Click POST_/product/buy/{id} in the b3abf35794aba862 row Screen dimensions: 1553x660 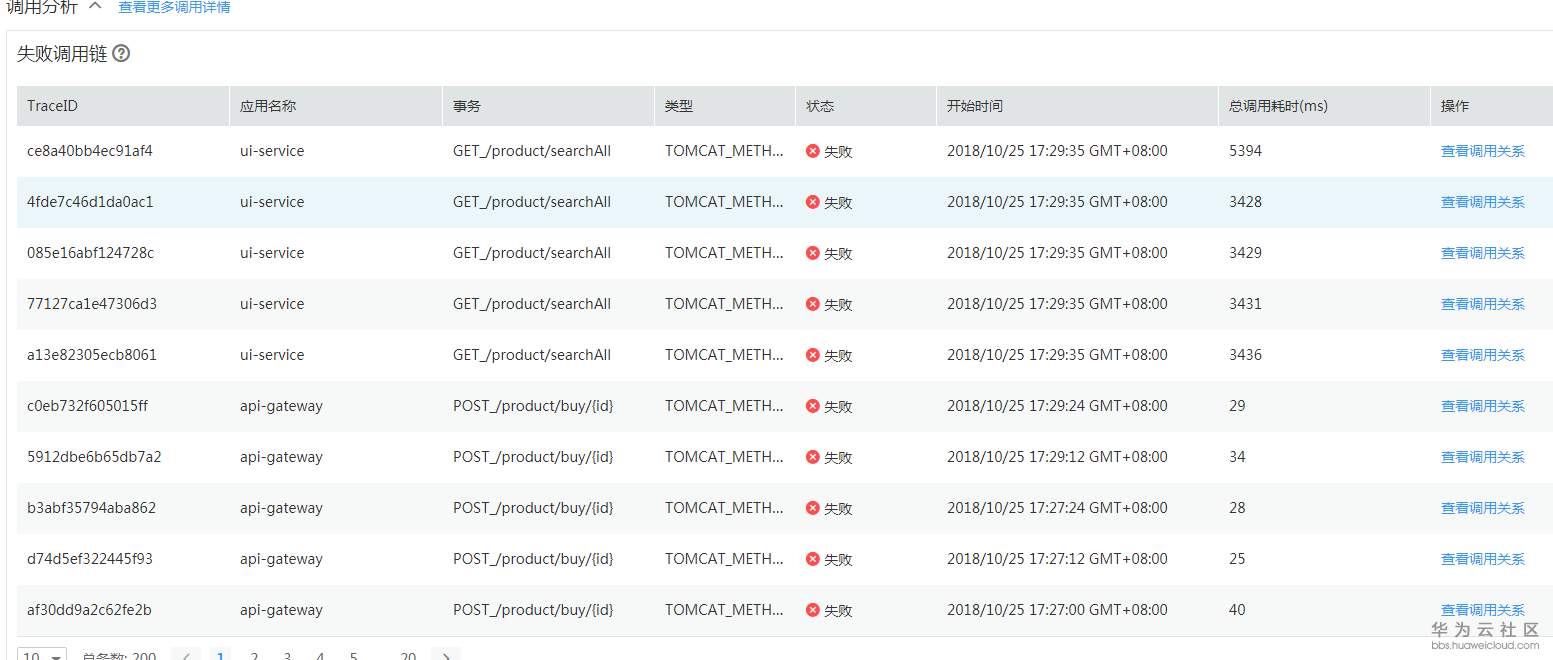pos(533,508)
